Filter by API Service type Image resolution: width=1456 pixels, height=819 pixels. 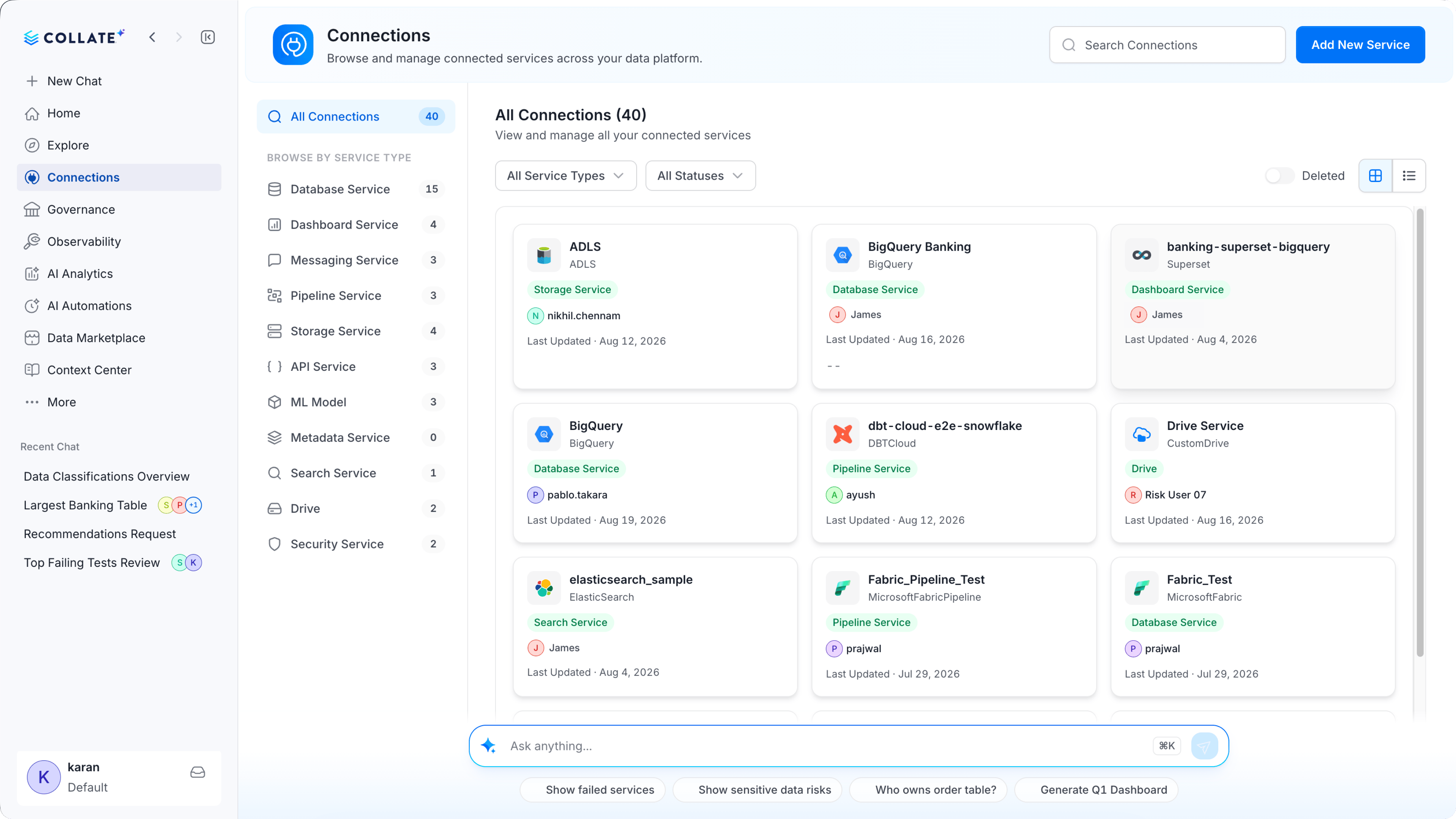[x=356, y=366]
